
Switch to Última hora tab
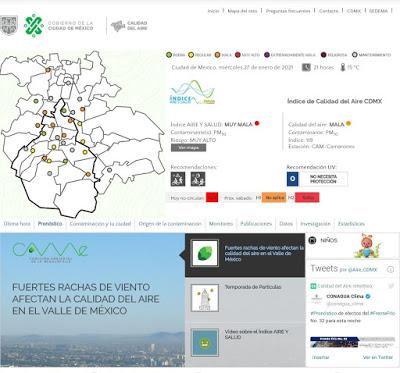click(17, 224)
